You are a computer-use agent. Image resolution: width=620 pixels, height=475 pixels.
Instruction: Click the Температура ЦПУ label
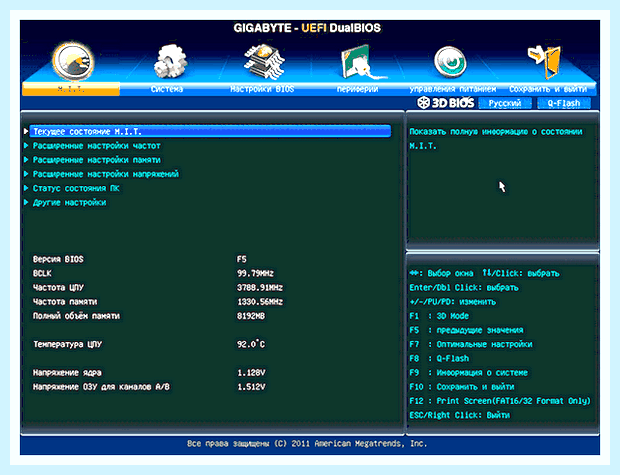67,344
